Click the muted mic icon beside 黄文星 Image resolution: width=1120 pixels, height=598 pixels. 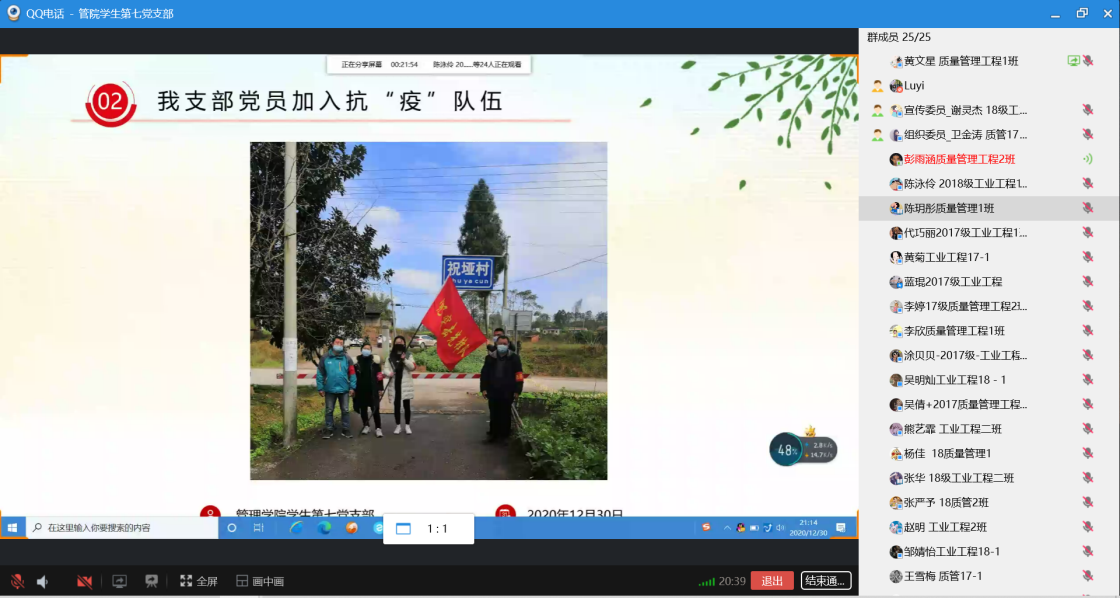click(x=1087, y=61)
